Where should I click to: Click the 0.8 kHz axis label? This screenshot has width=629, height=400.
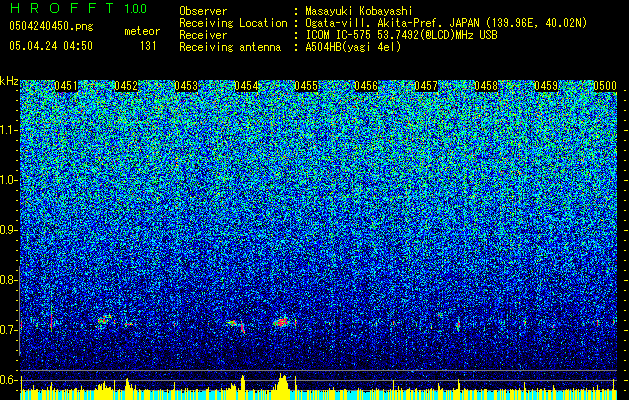coord(8,280)
